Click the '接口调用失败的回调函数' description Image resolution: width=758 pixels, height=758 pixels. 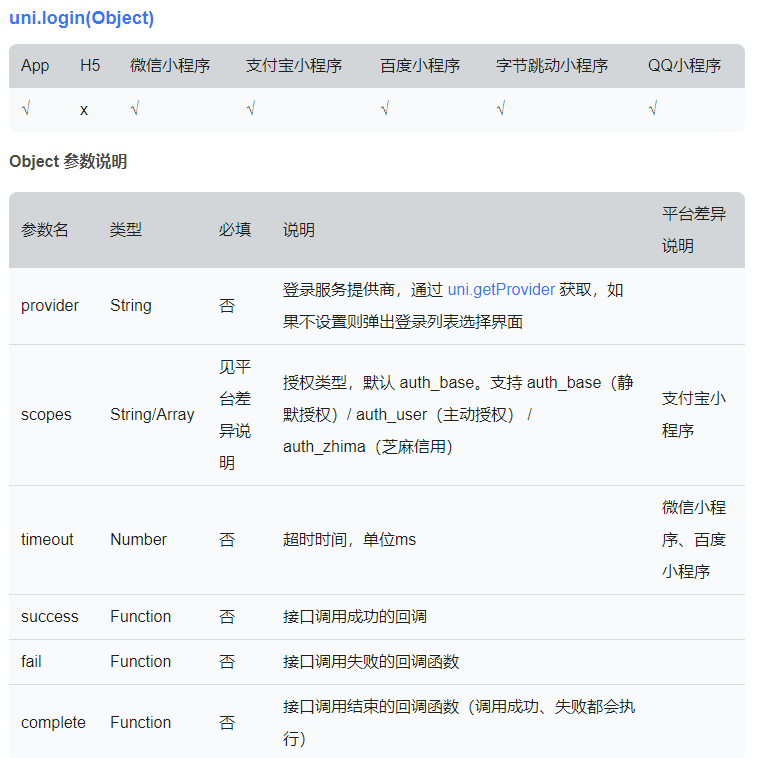pos(371,661)
